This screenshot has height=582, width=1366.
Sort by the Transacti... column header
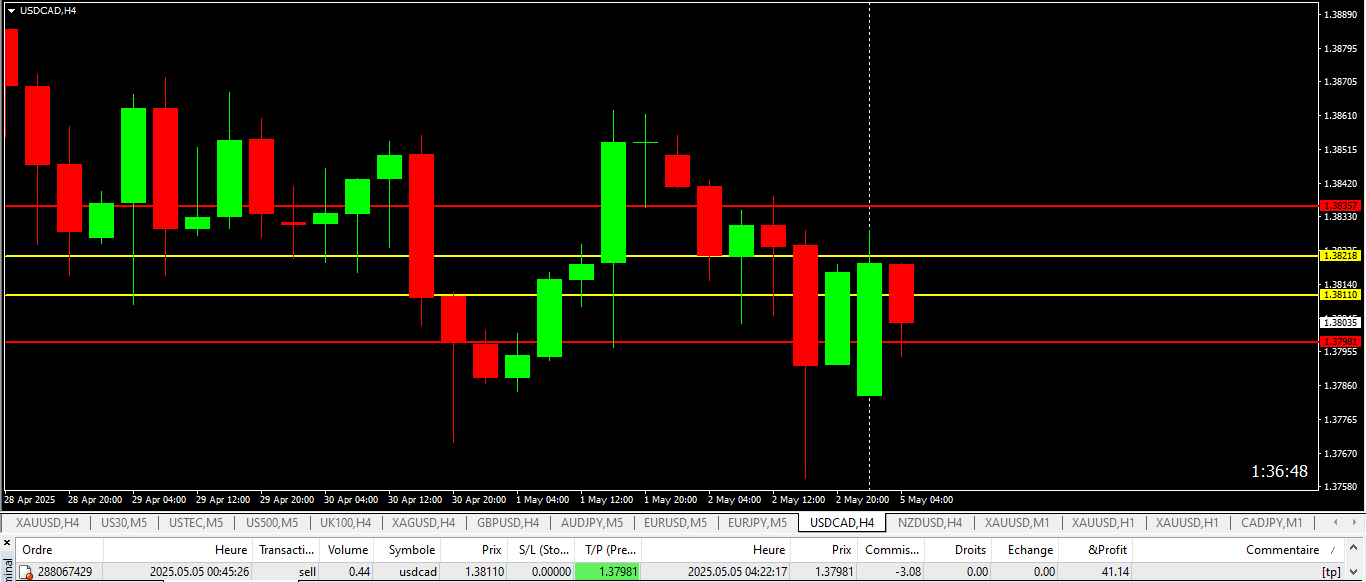coord(286,550)
